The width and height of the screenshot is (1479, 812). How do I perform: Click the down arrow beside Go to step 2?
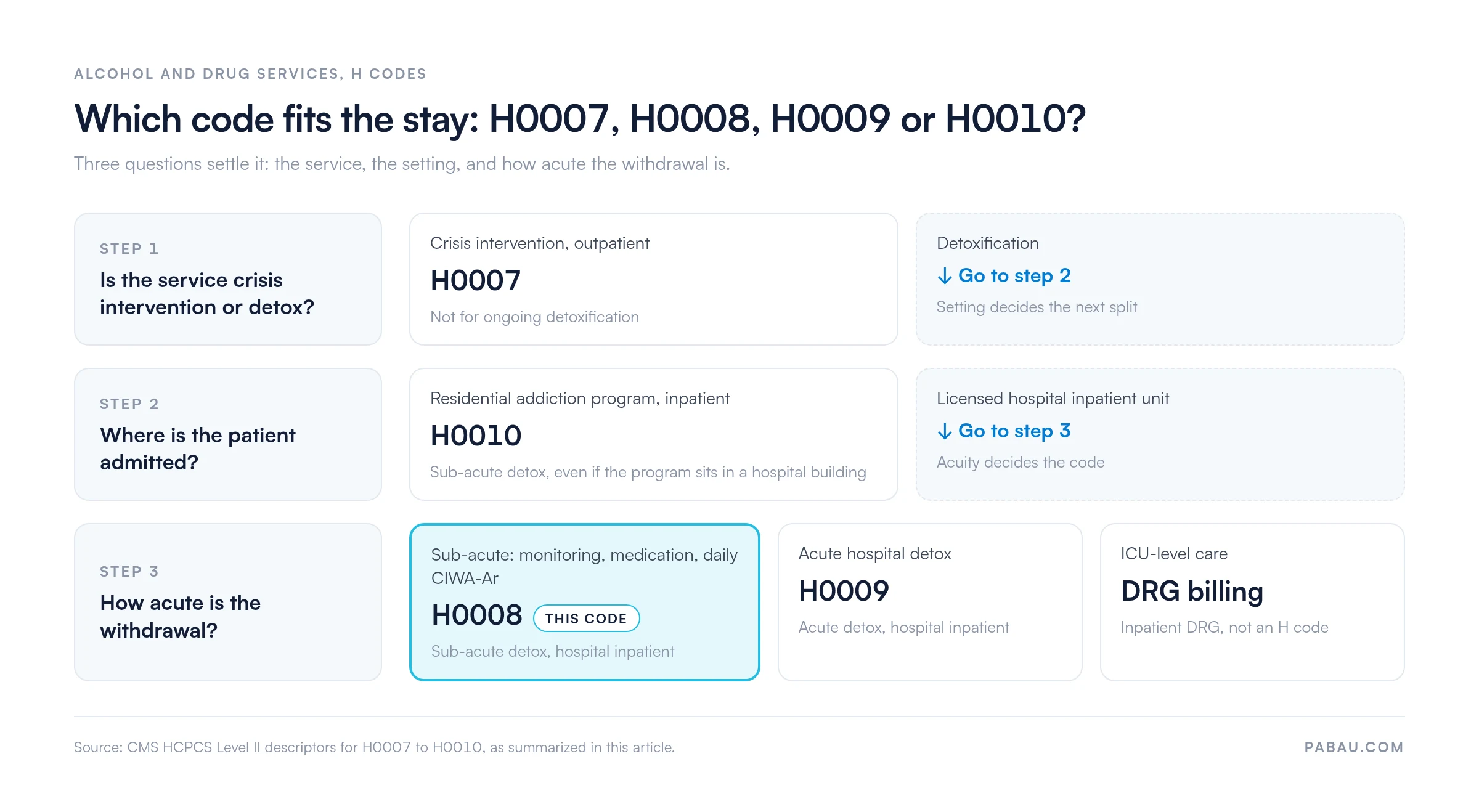tap(944, 276)
